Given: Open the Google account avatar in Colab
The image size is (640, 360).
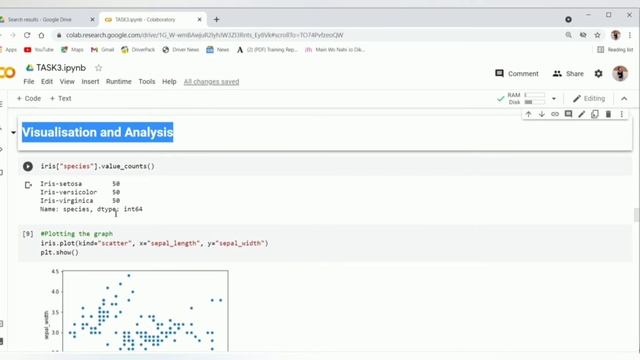Looking at the screenshot, I should 620,73.
